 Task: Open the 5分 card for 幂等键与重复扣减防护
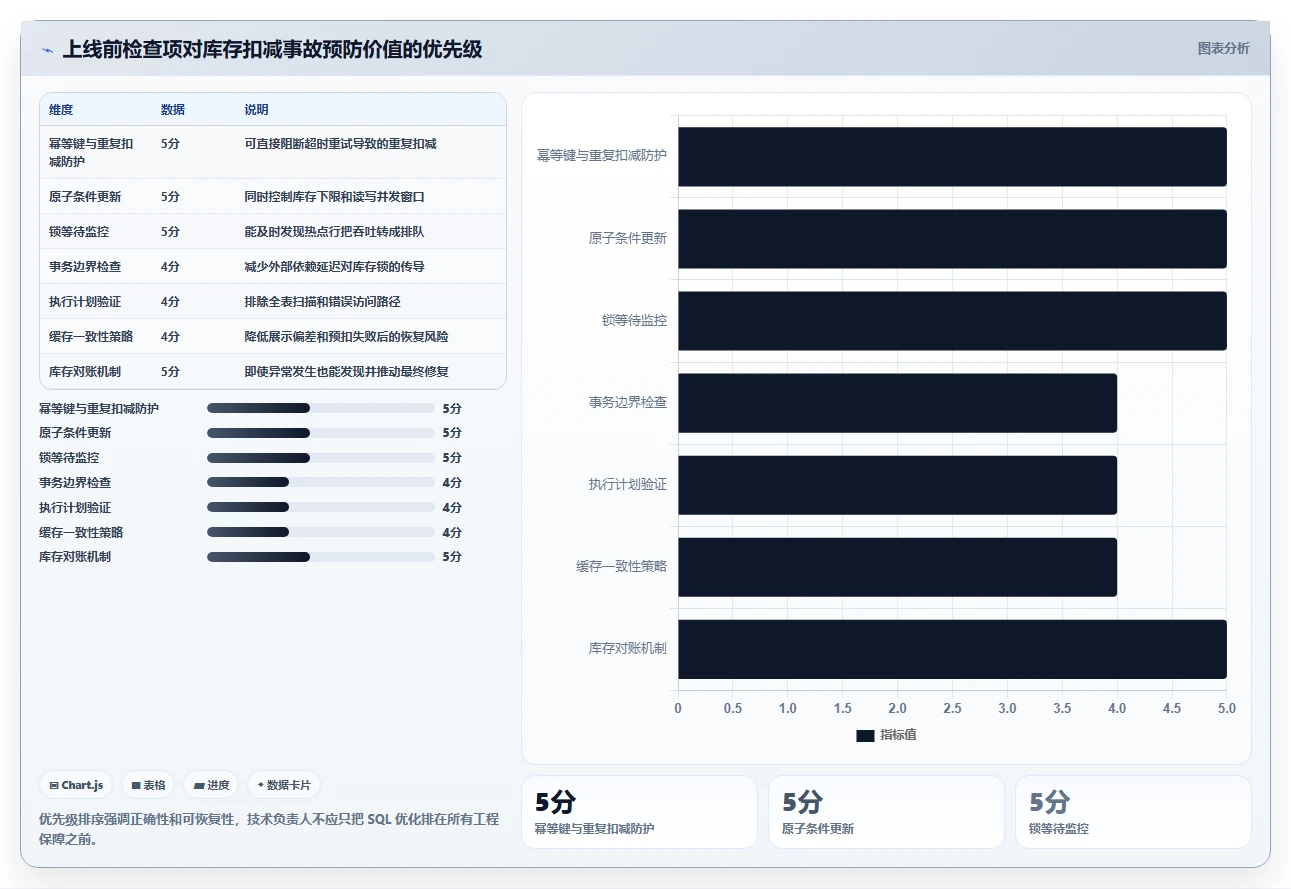[x=639, y=812]
